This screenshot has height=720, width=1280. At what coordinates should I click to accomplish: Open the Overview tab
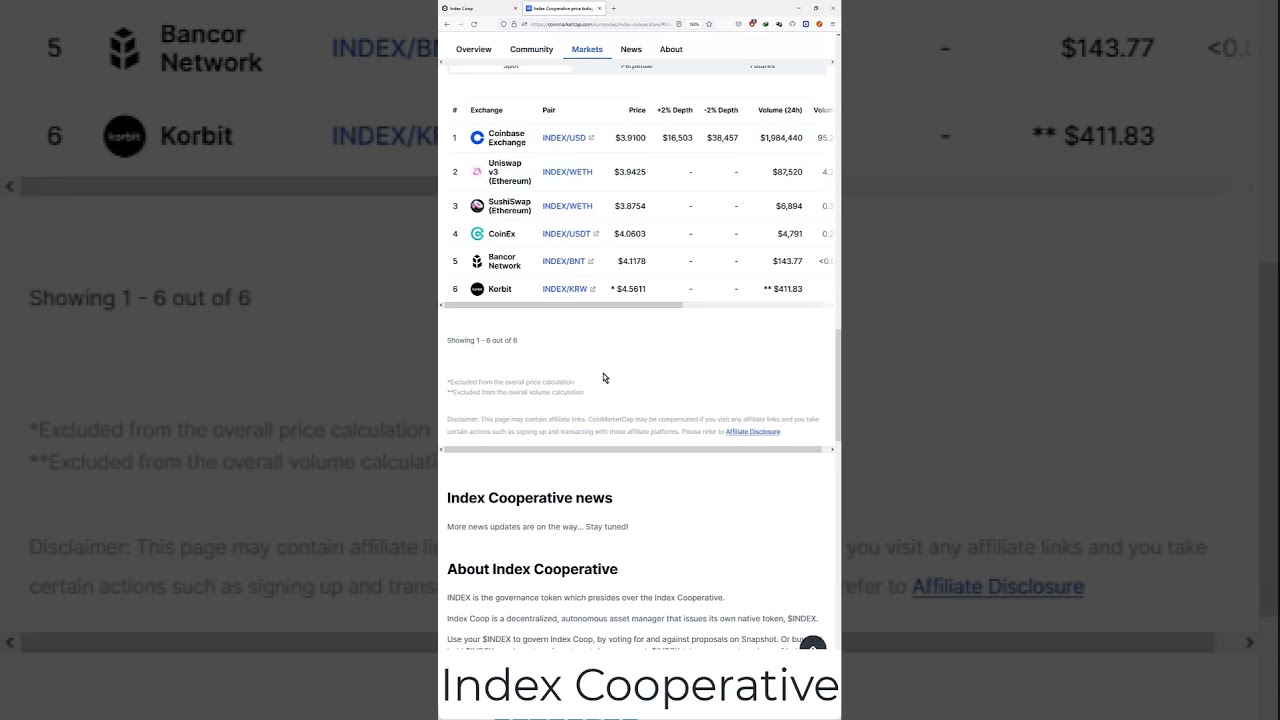click(x=474, y=49)
